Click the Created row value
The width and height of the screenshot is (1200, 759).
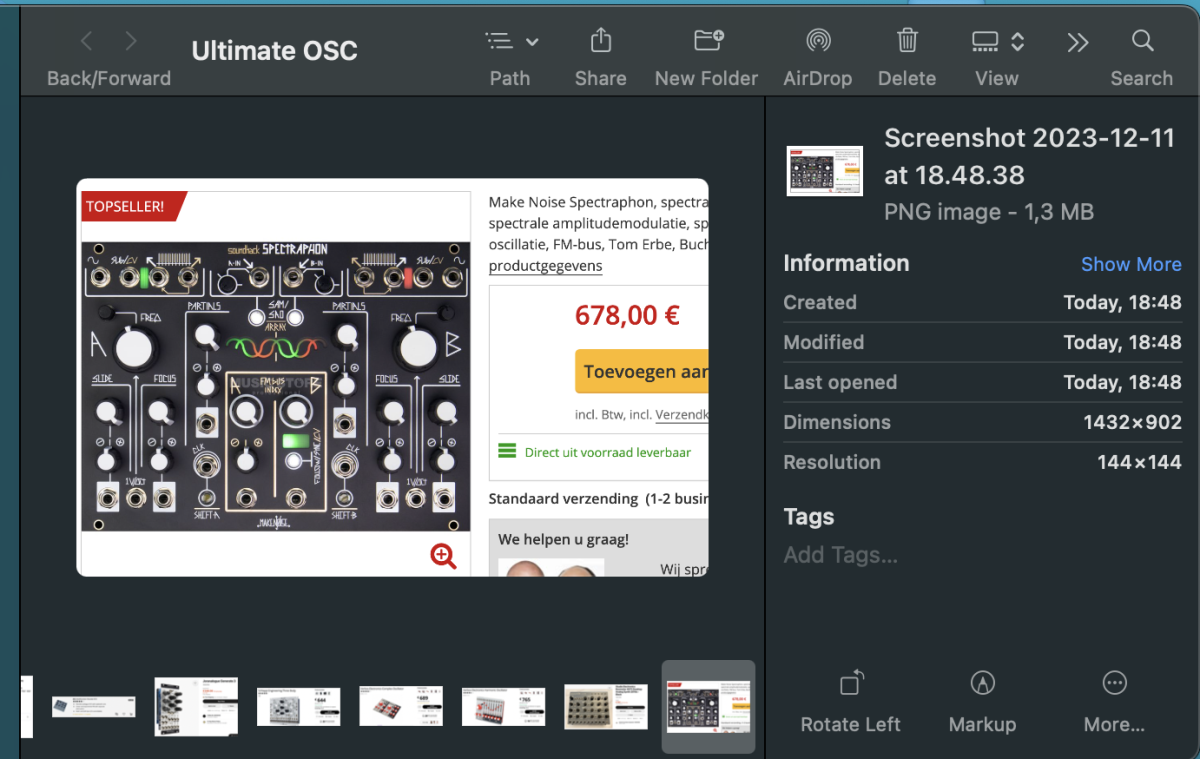1122,302
